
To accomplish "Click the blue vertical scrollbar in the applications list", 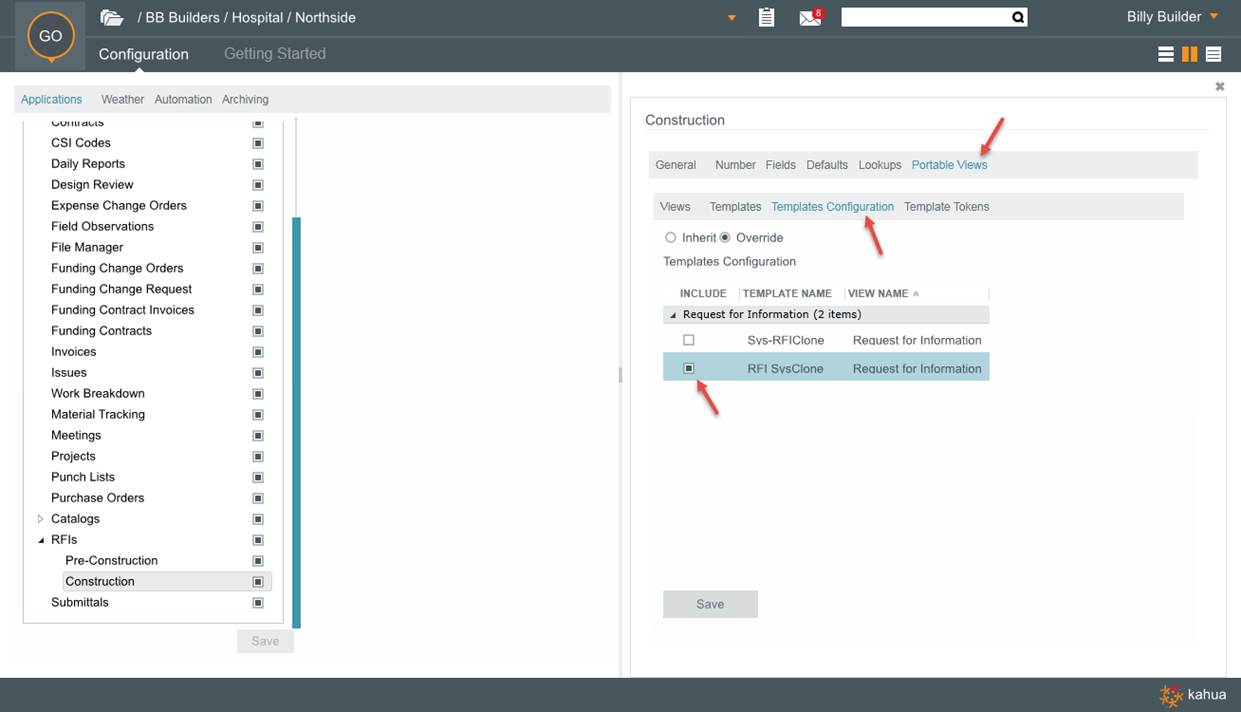I will coord(296,420).
